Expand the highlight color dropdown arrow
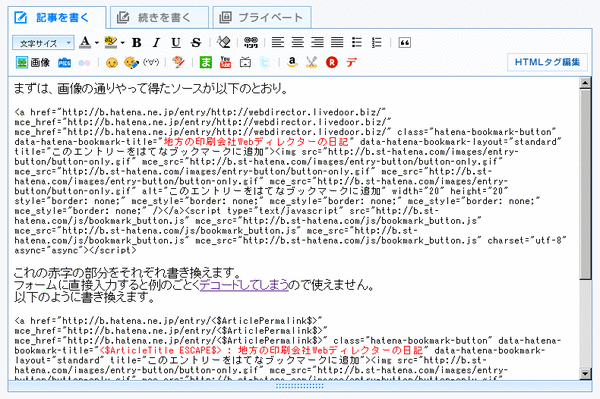Screen dimensions: 600x399 coord(122,42)
